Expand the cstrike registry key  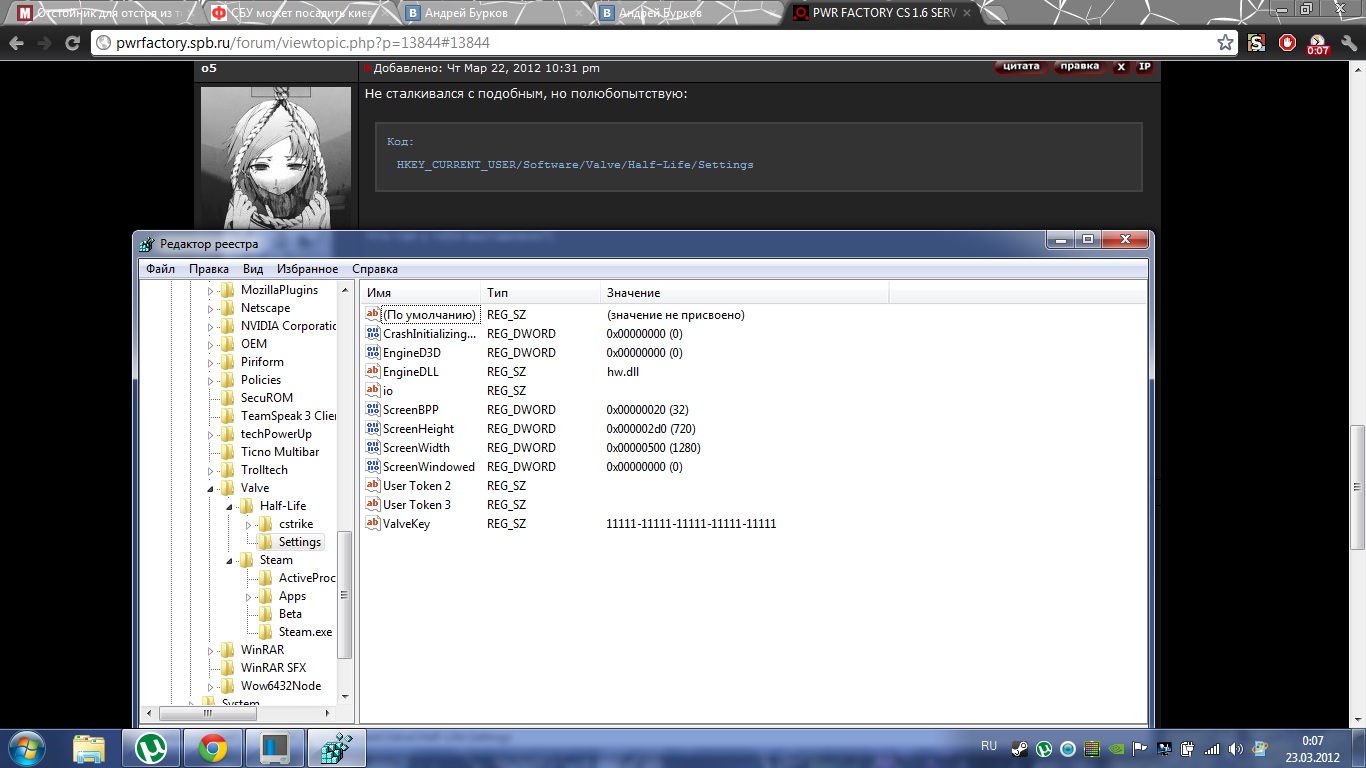click(249, 524)
